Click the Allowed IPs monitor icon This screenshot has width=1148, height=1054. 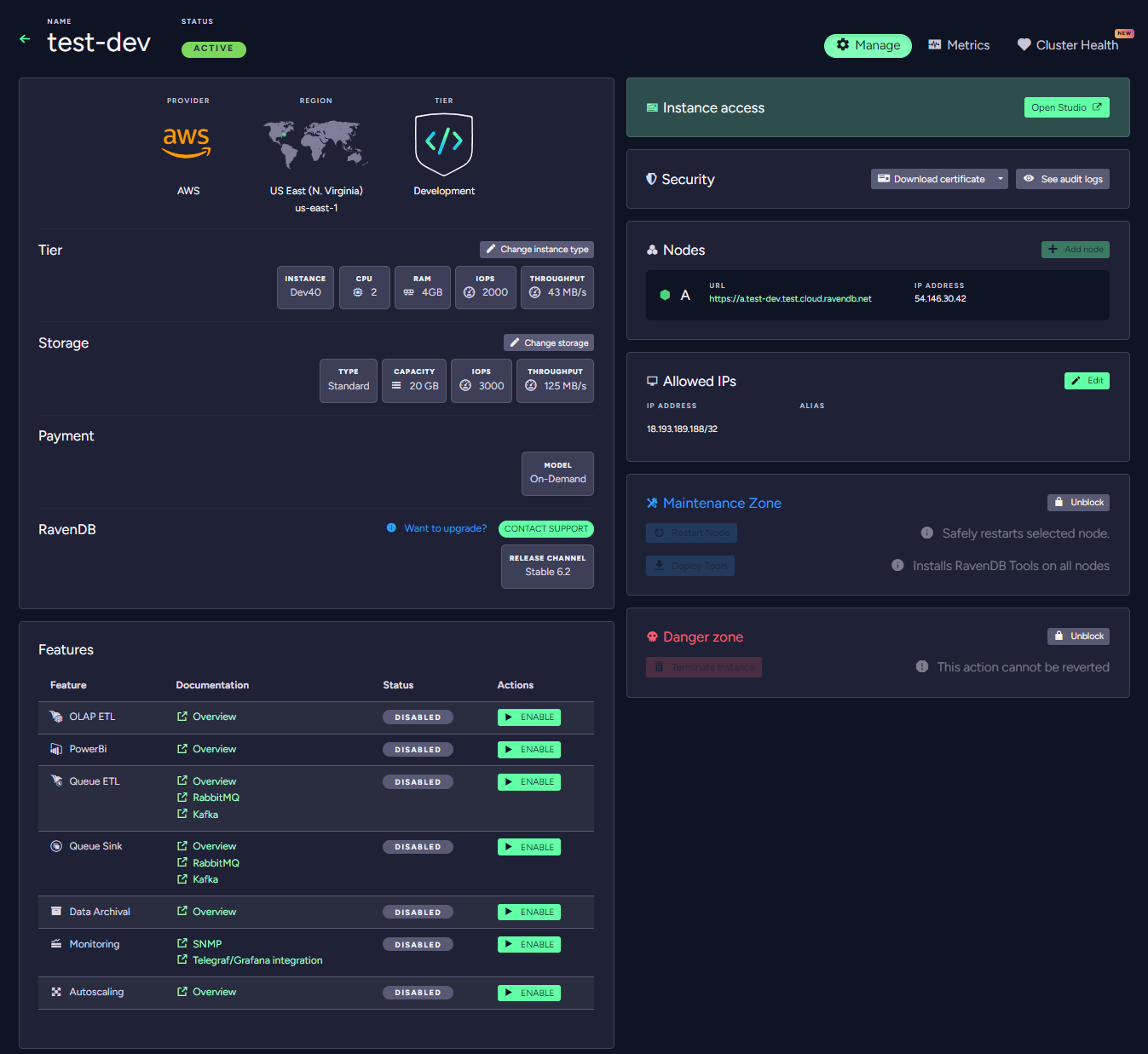(652, 381)
